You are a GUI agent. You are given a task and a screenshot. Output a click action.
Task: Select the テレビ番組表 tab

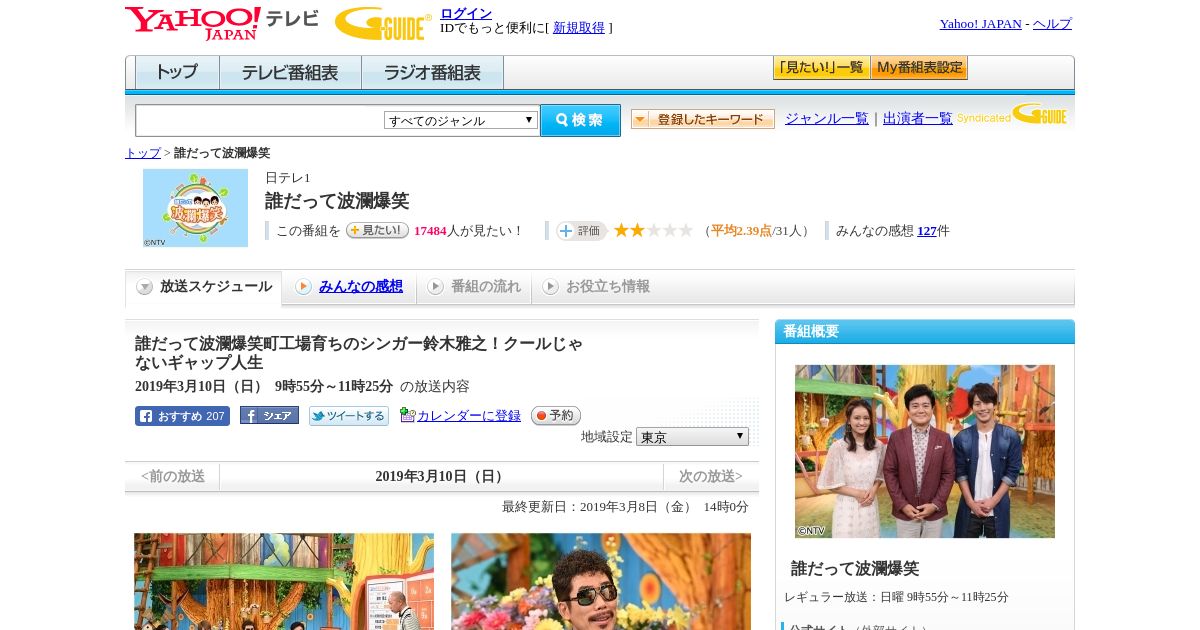click(290, 73)
